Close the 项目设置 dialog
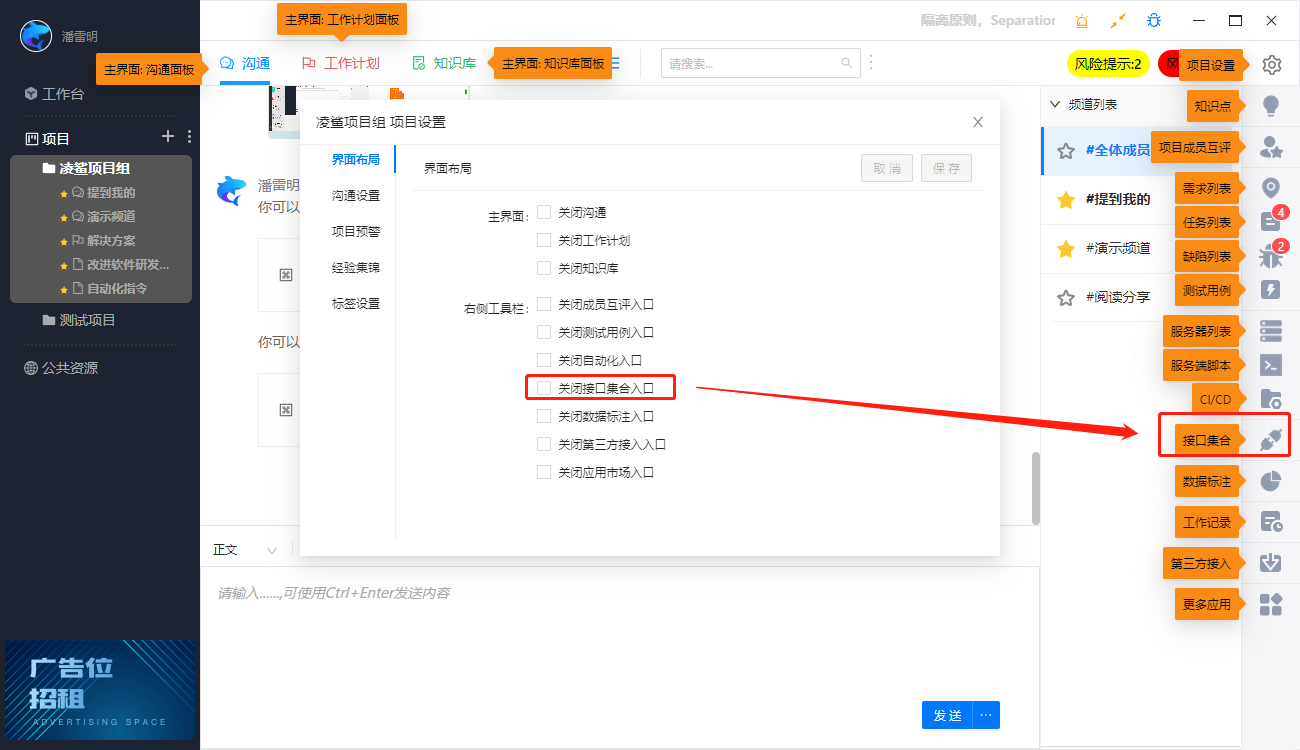Screen dimensions: 1300x750 pyautogui.click(x=978, y=122)
